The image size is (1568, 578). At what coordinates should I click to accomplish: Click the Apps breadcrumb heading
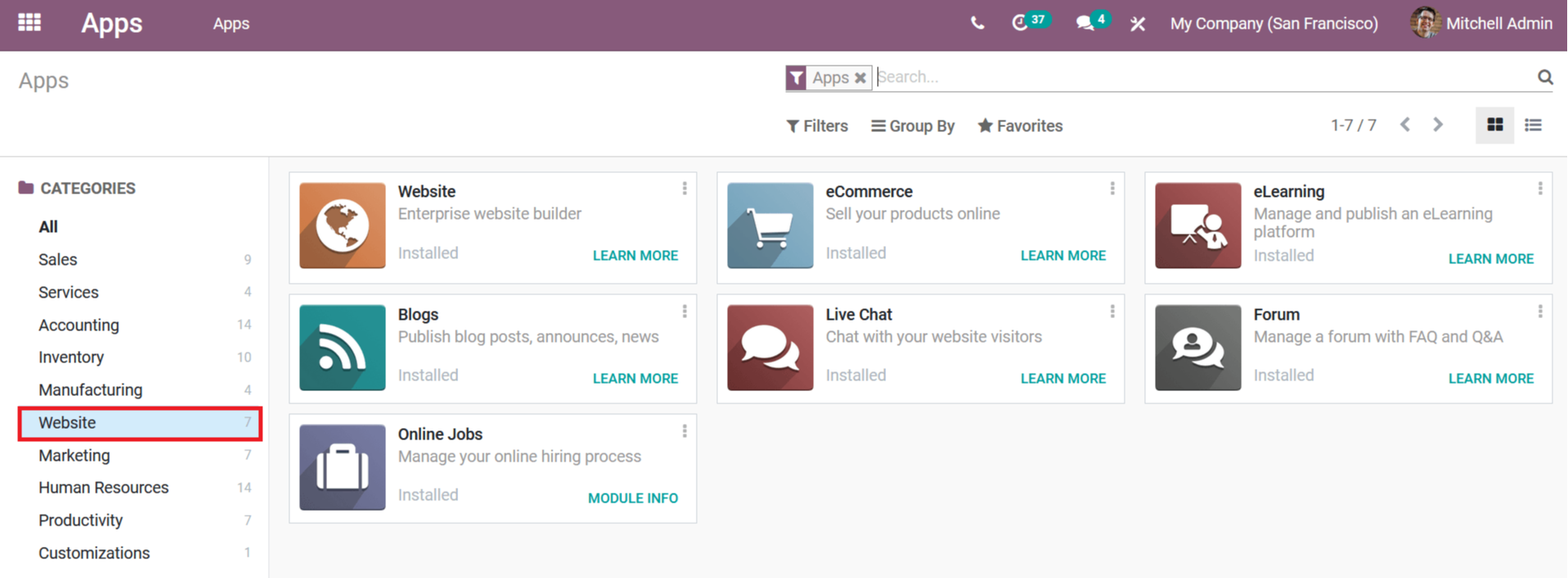tap(43, 80)
